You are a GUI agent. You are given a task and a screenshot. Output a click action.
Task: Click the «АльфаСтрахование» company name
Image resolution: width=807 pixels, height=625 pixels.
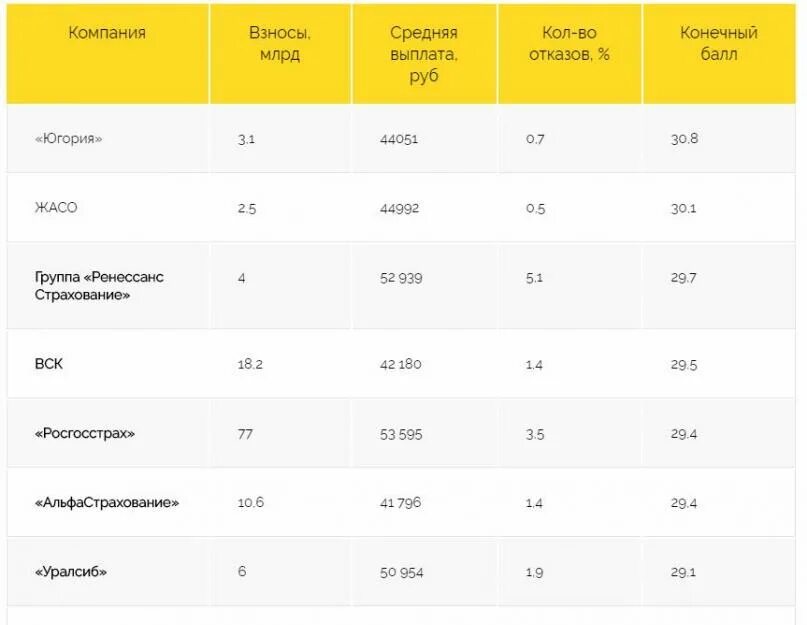pos(107,502)
